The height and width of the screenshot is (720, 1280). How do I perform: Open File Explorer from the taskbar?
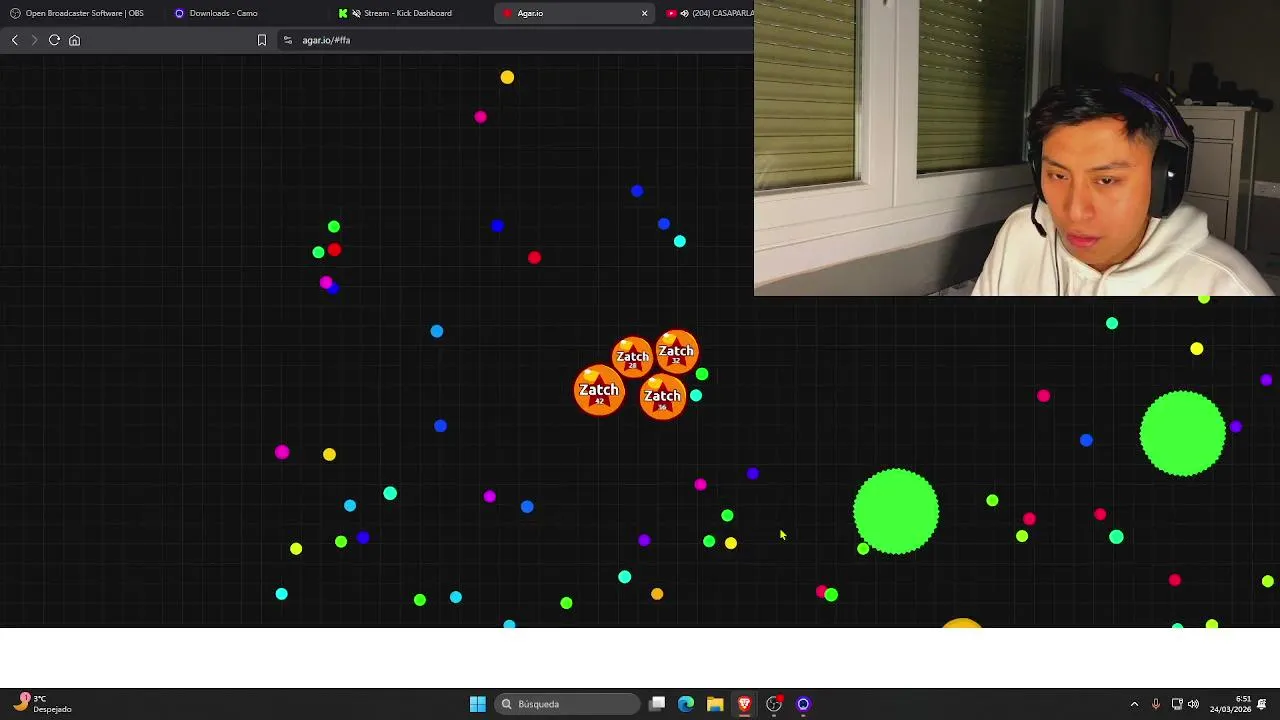click(715, 704)
